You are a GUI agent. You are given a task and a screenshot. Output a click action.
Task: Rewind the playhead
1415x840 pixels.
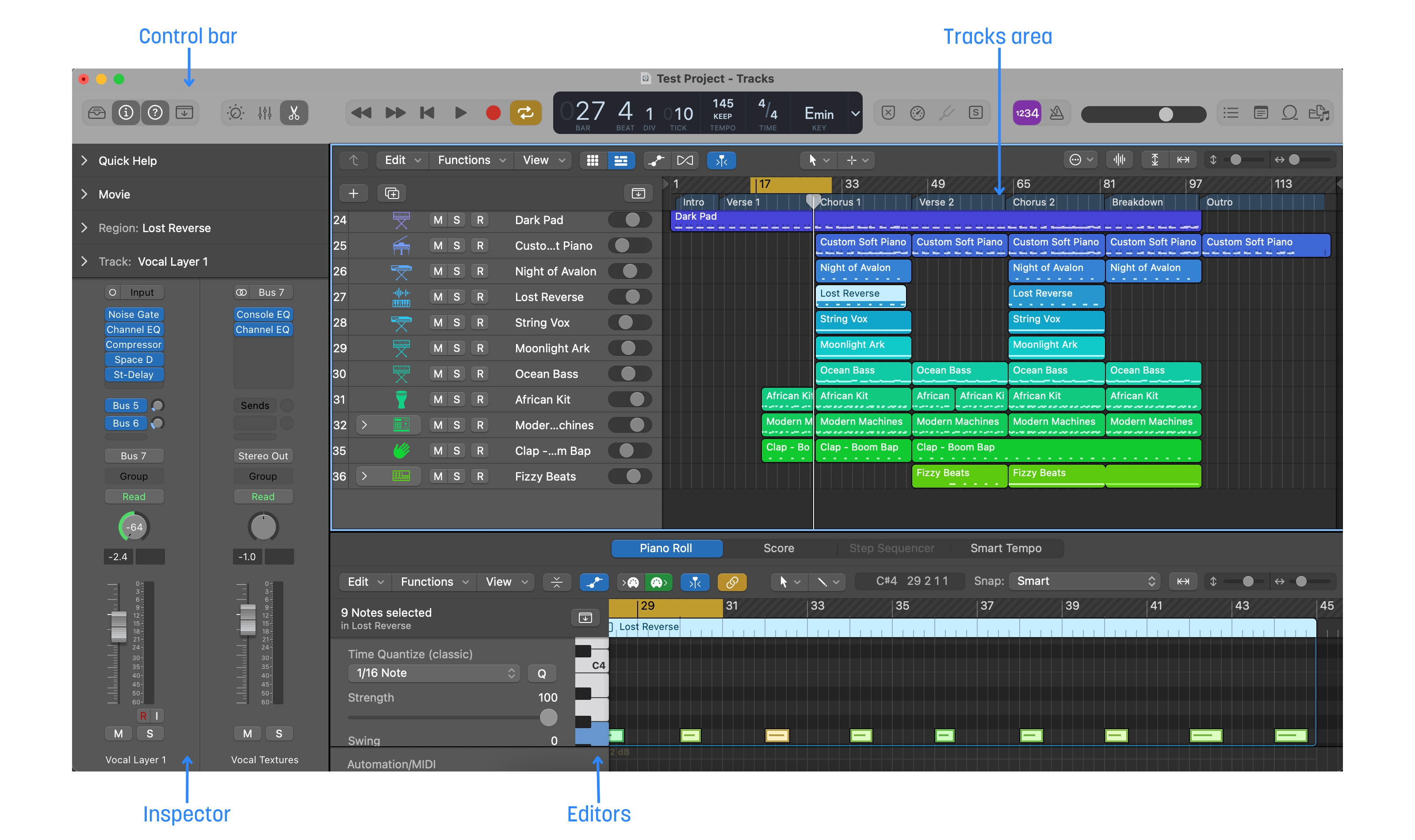361,113
